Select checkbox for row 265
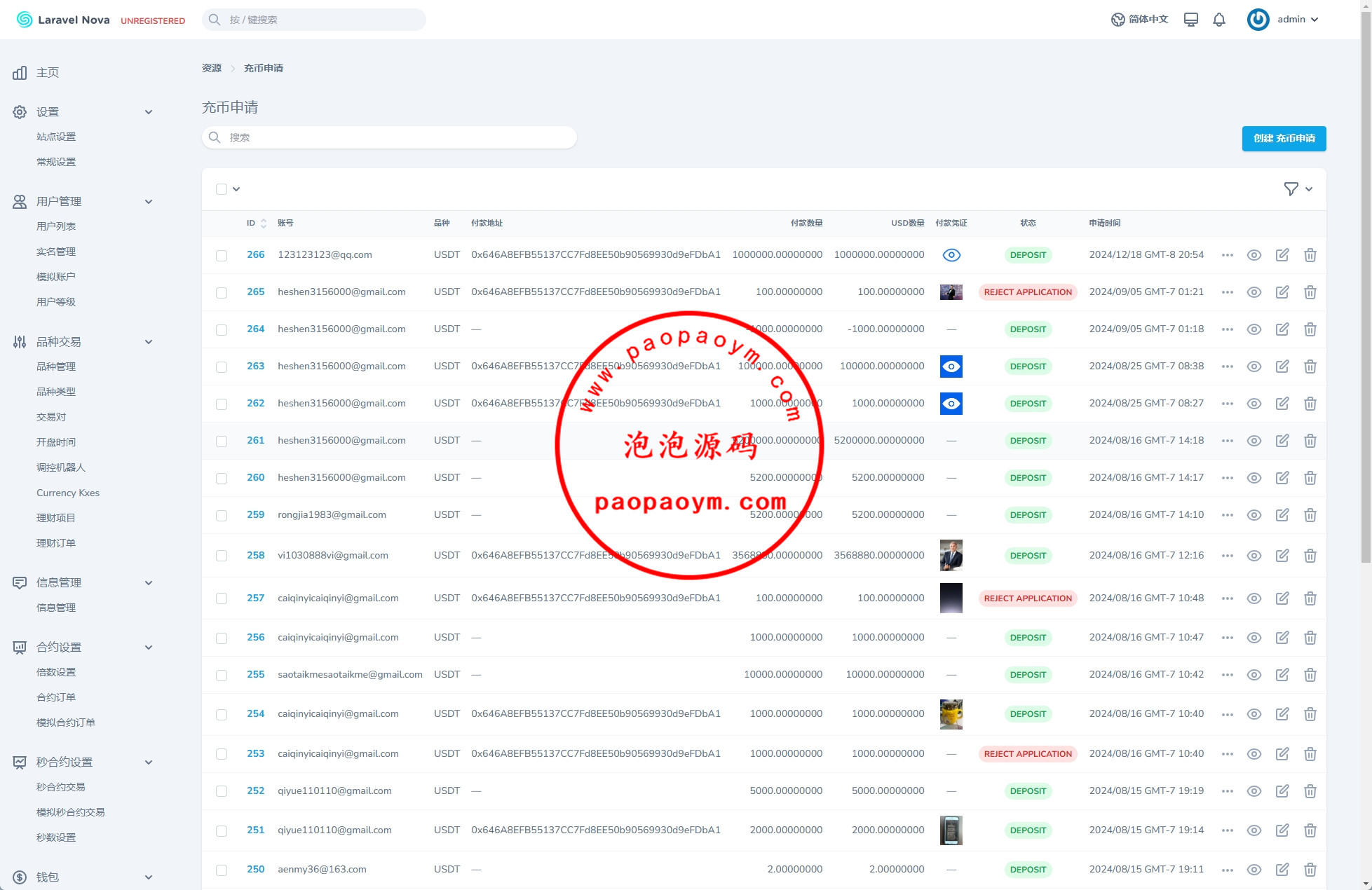 222,293
